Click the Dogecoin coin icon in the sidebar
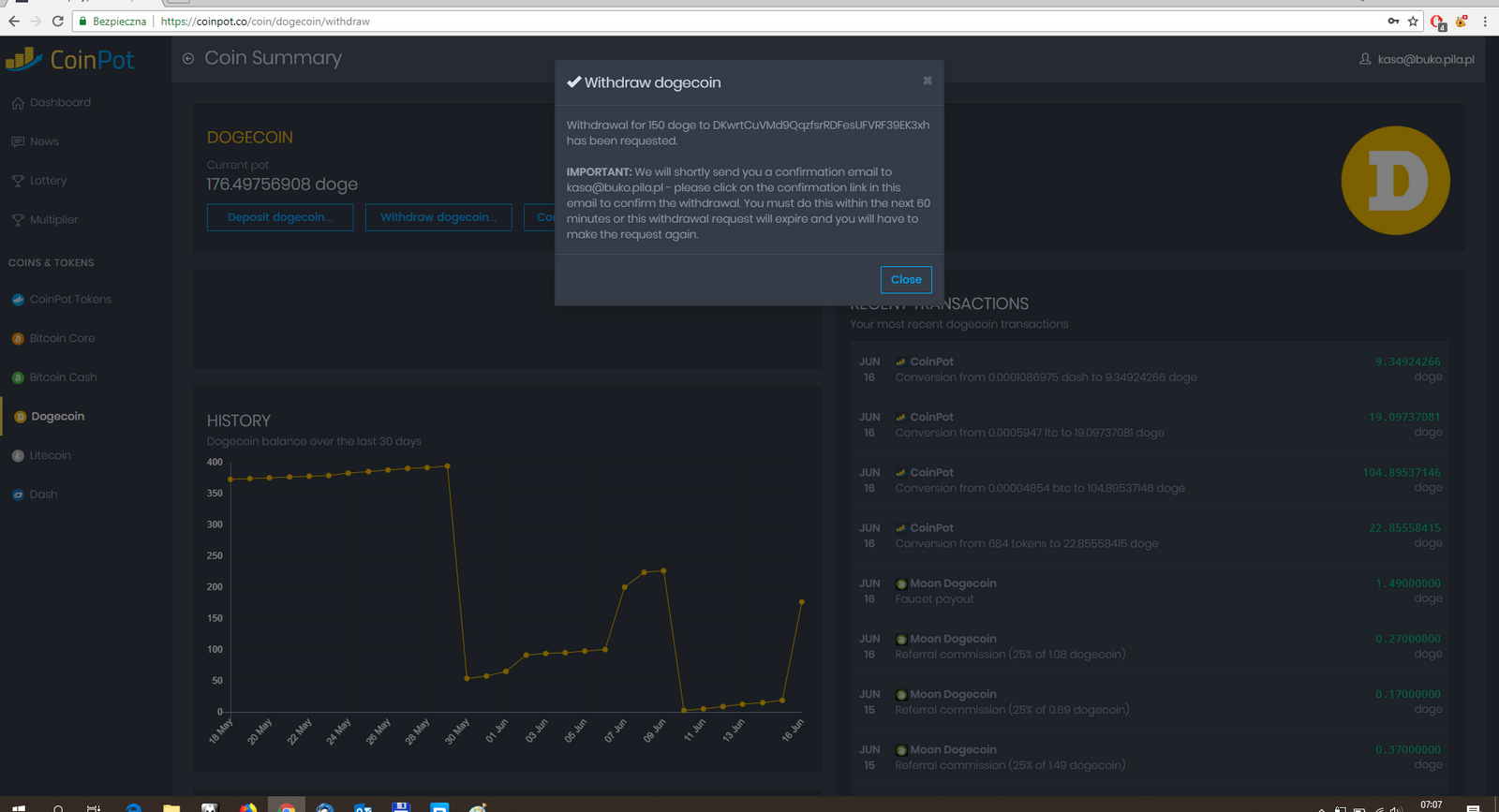This screenshot has height=812, width=1499. click(20, 417)
